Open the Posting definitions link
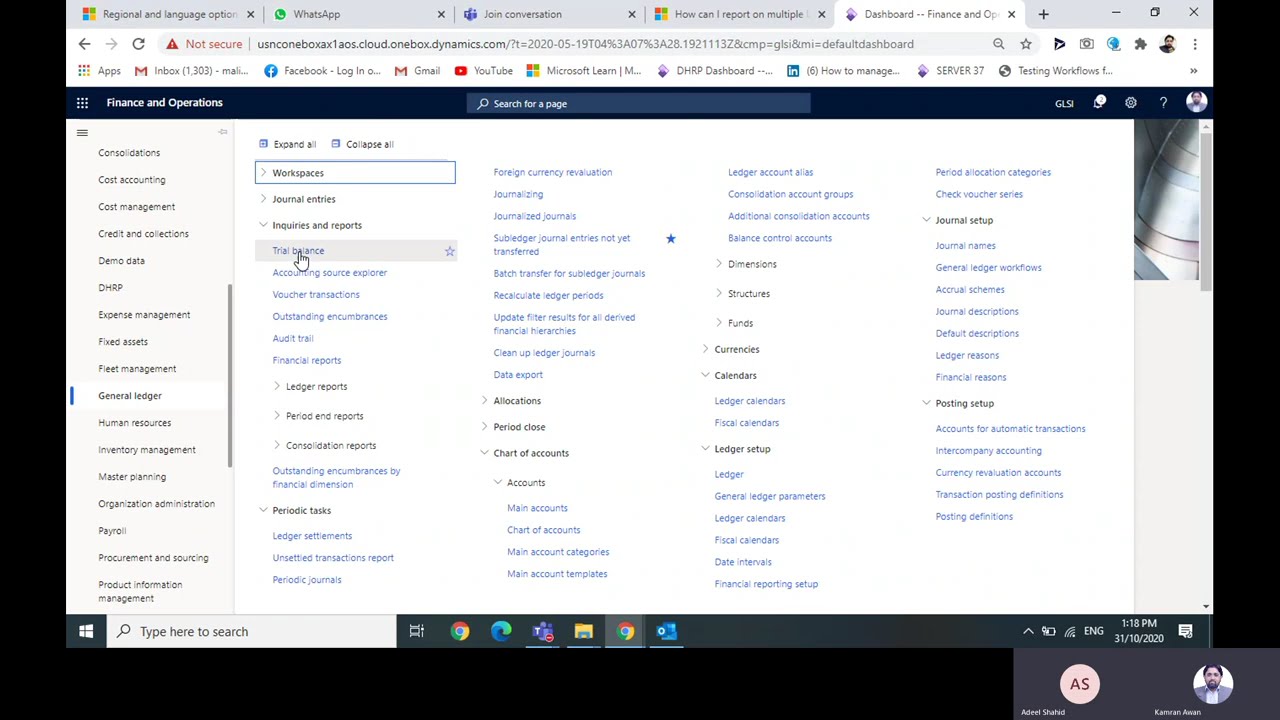The height and width of the screenshot is (720, 1280). tap(974, 517)
